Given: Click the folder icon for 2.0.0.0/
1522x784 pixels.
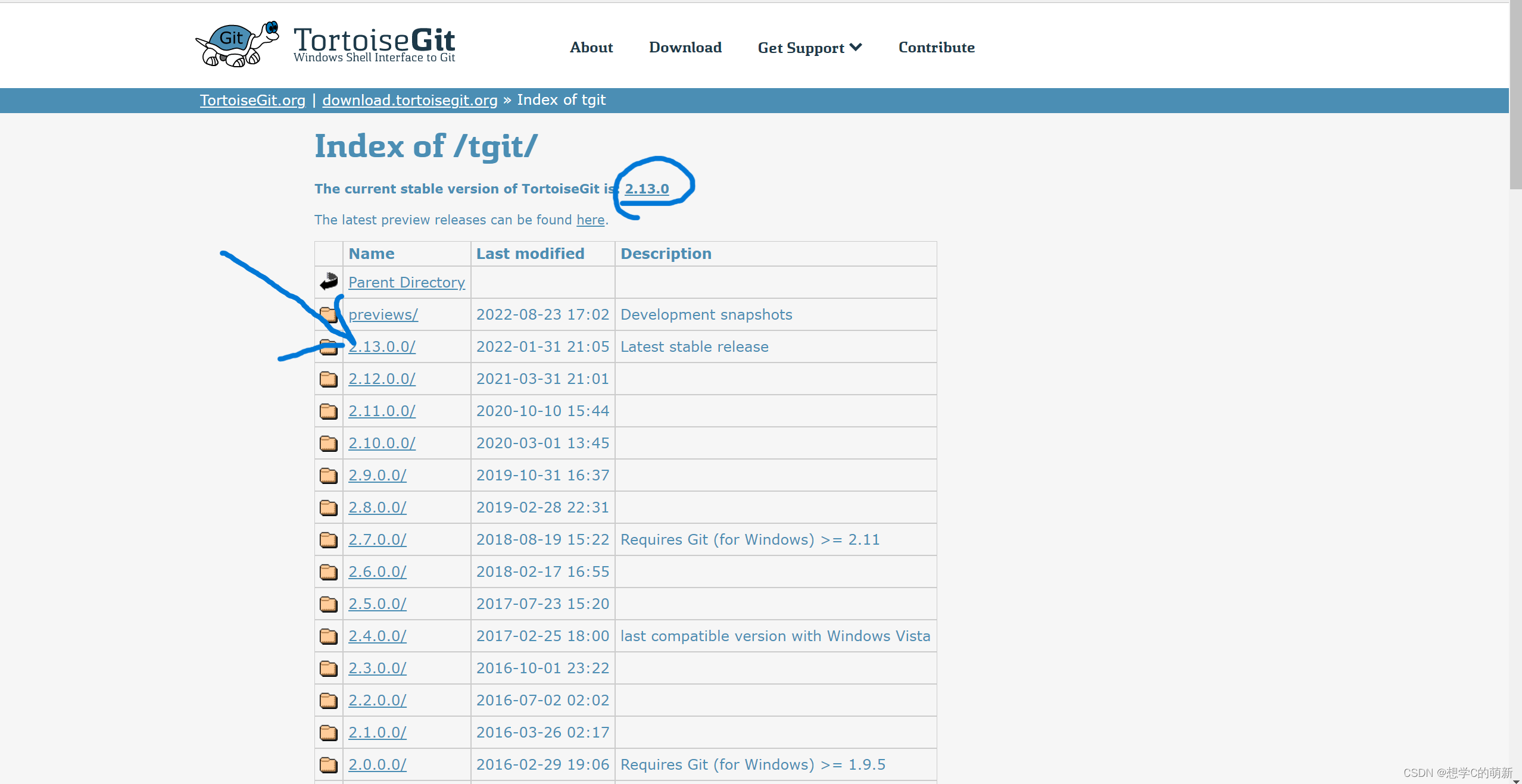Looking at the screenshot, I should [329, 764].
